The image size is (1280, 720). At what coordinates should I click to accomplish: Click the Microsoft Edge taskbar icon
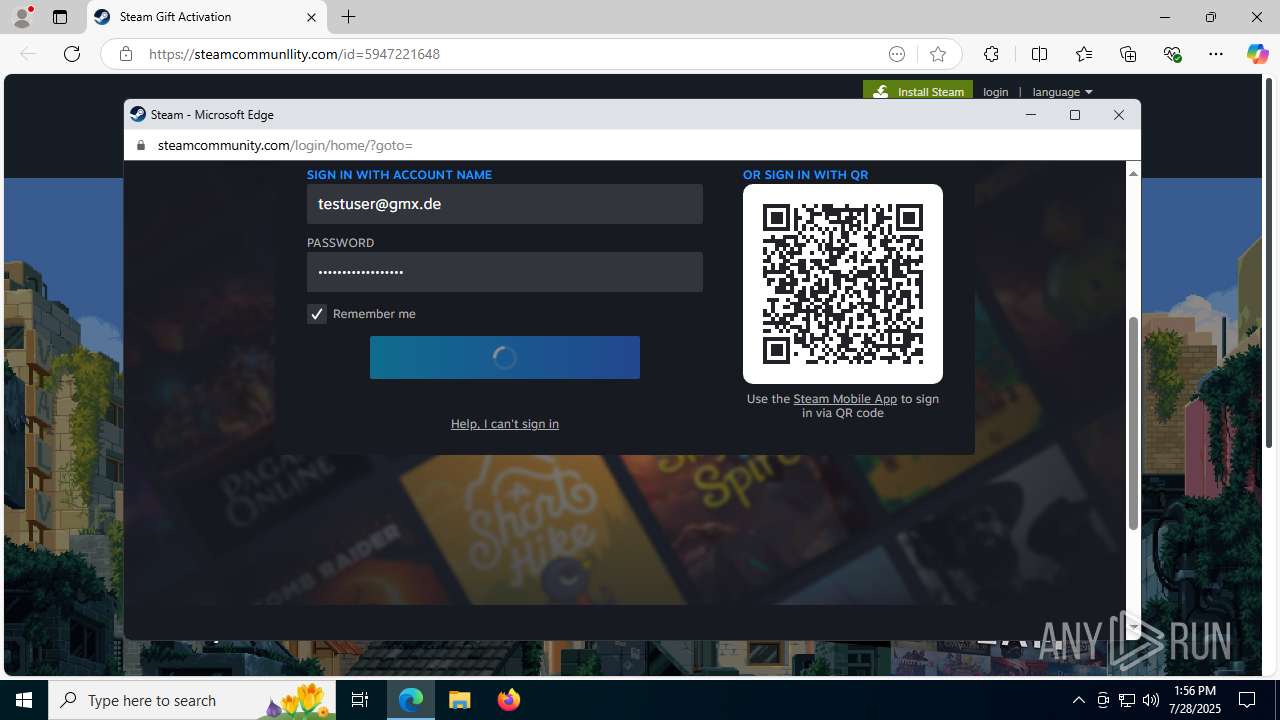pos(411,700)
